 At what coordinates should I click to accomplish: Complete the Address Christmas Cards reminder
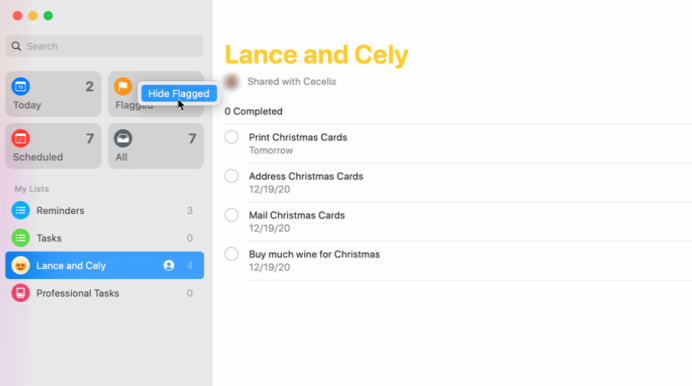[232, 176]
